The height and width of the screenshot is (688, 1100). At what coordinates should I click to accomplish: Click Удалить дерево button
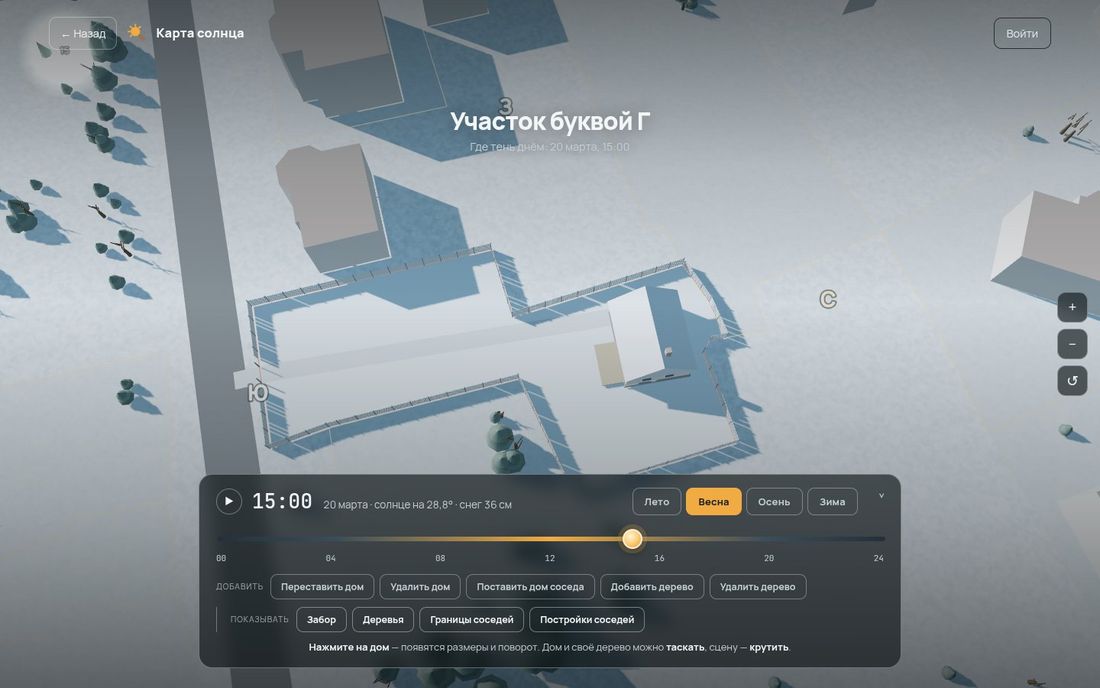tap(758, 586)
